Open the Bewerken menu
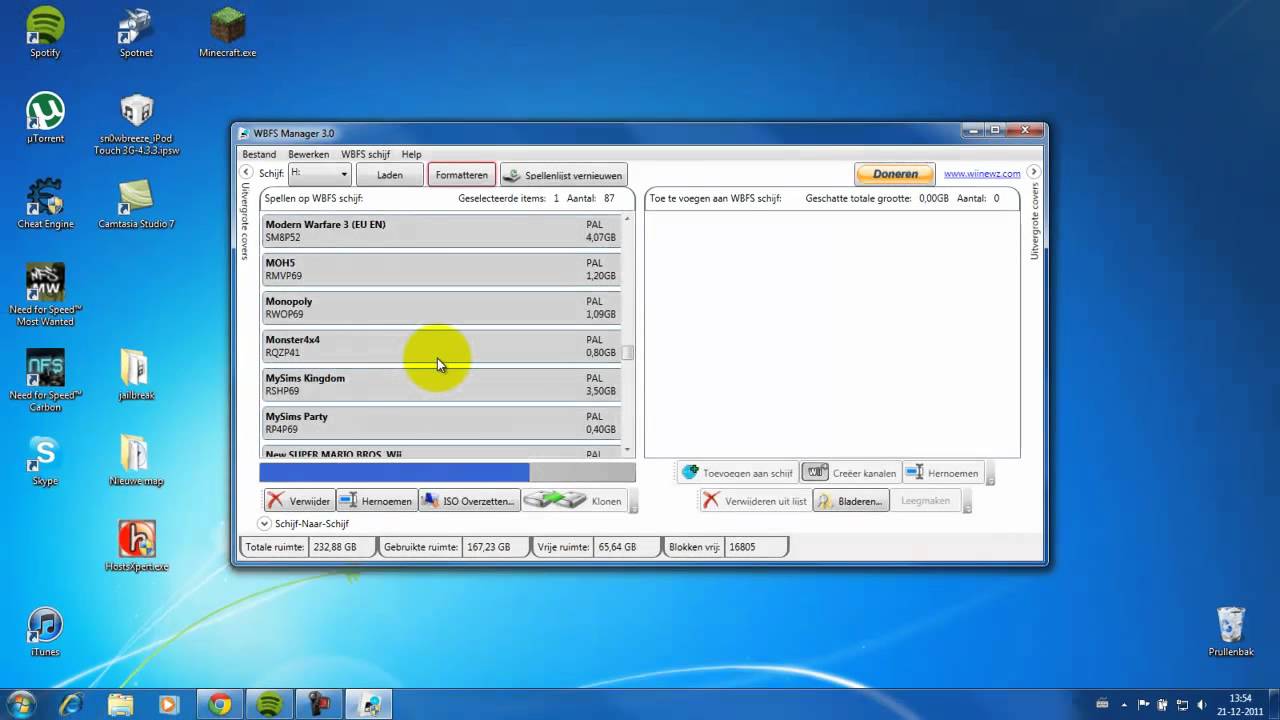The width and height of the screenshot is (1280, 720). click(308, 154)
